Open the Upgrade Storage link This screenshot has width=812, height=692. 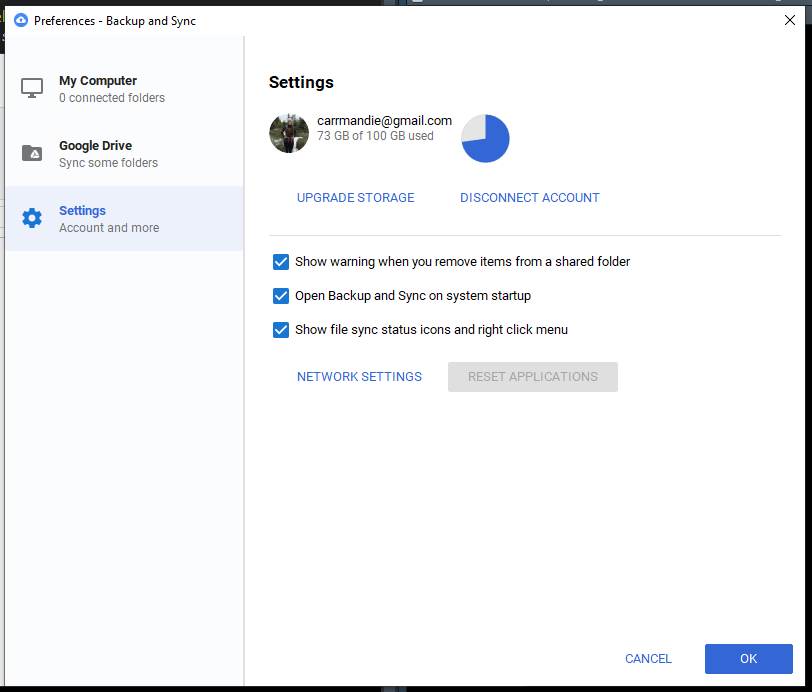click(356, 198)
